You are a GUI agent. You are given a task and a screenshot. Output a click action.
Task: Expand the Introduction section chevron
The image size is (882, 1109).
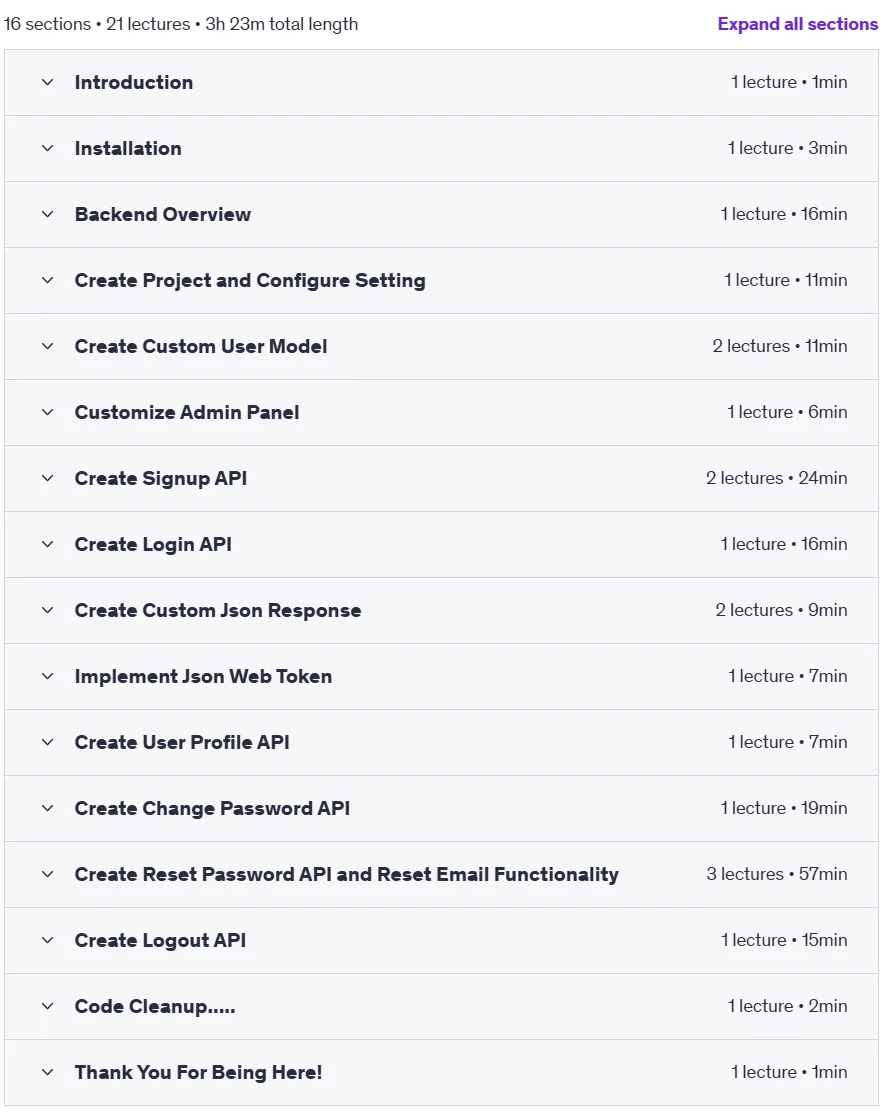coord(47,82)
